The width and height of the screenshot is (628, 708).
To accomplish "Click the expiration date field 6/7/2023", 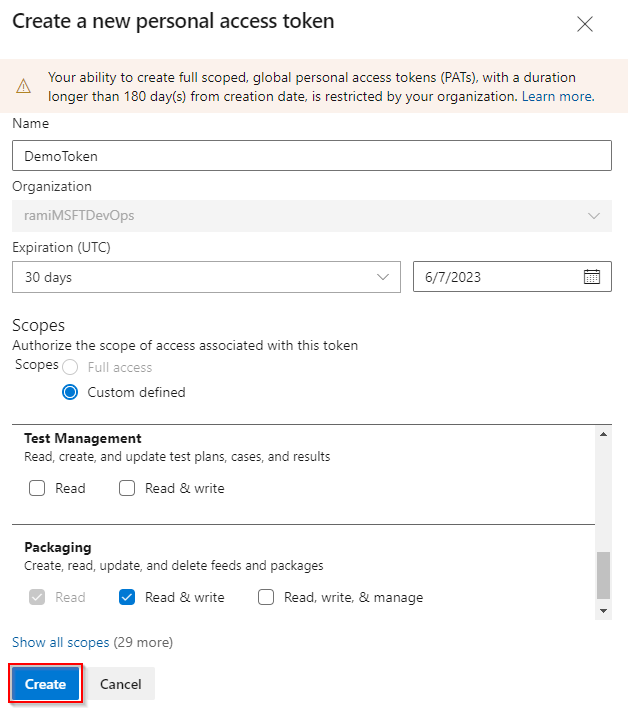I will (x=495, y=277).
